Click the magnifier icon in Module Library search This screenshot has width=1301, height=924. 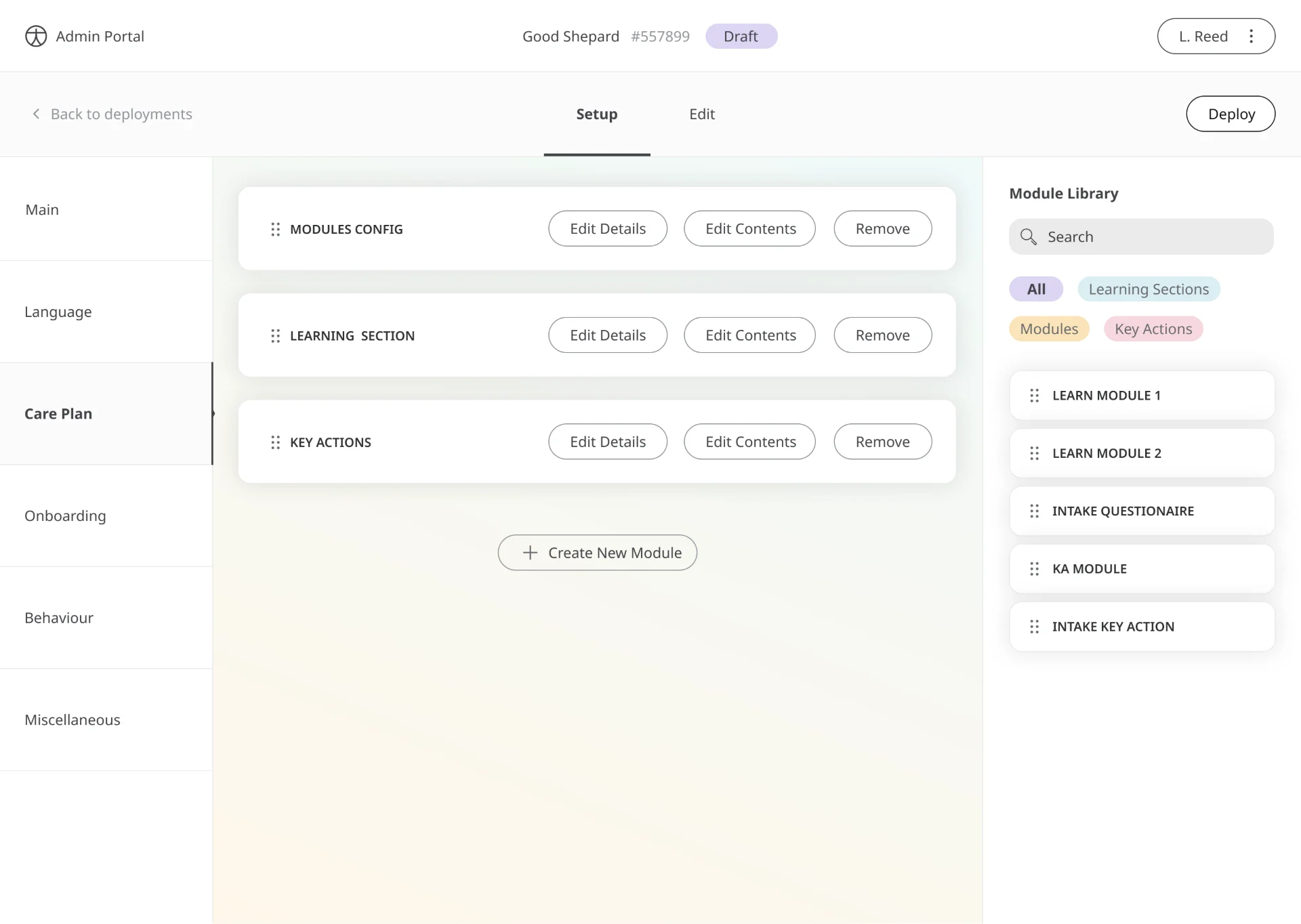click(x=1029, y=236)
